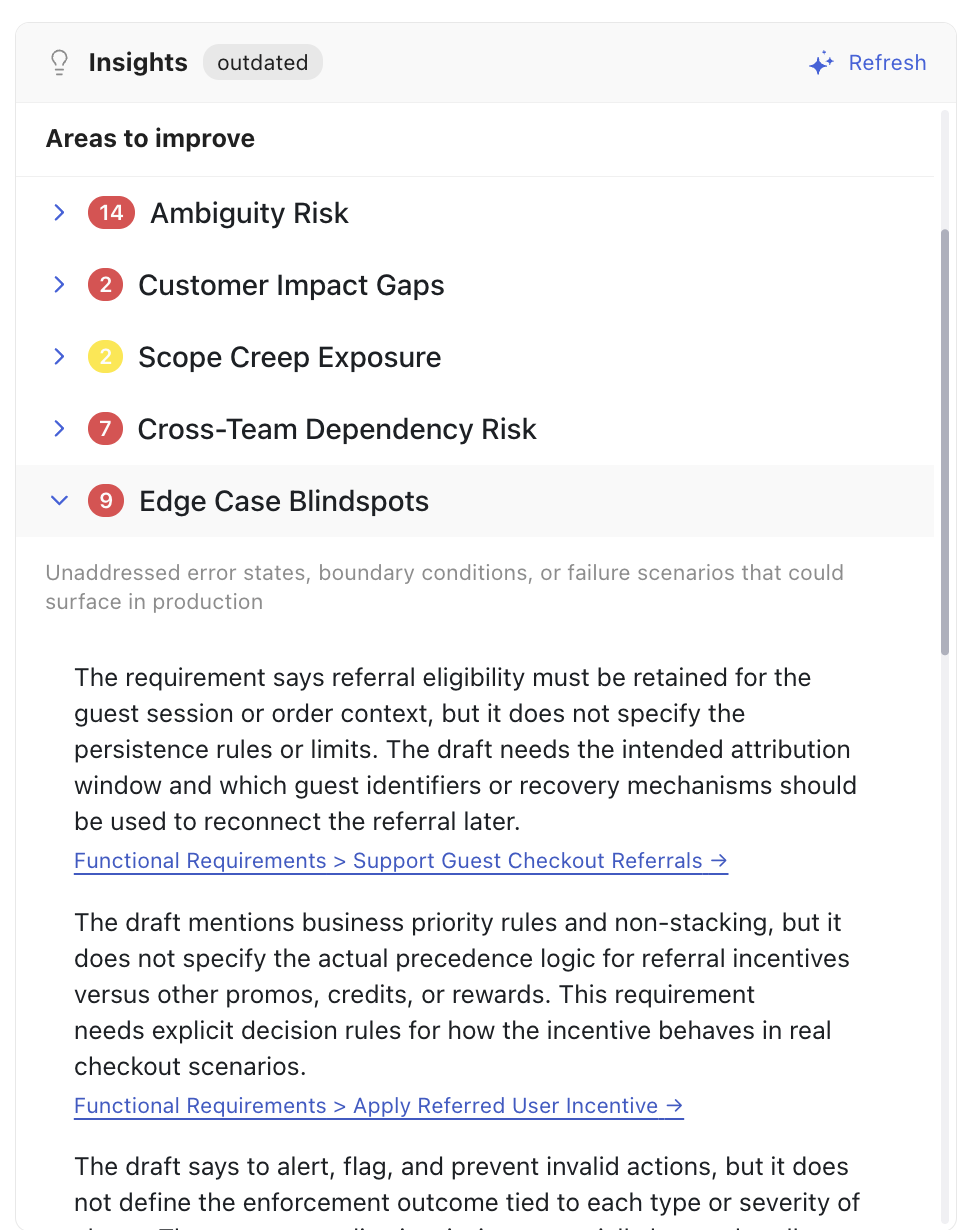Expand the Cross-Team Dependency Risk chevron

tap(59, 429)
